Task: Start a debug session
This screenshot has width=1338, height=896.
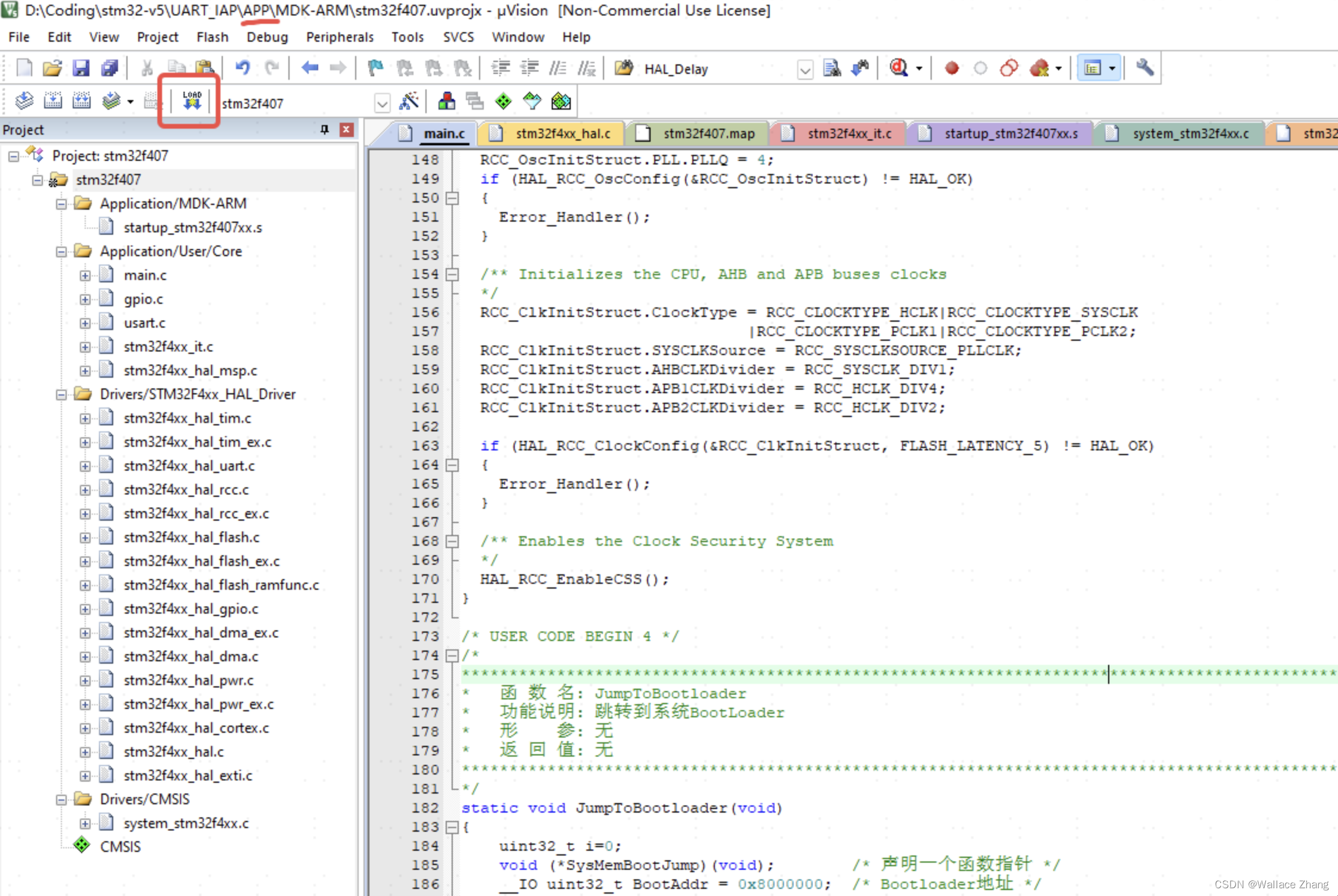Action: coord(898,67)
